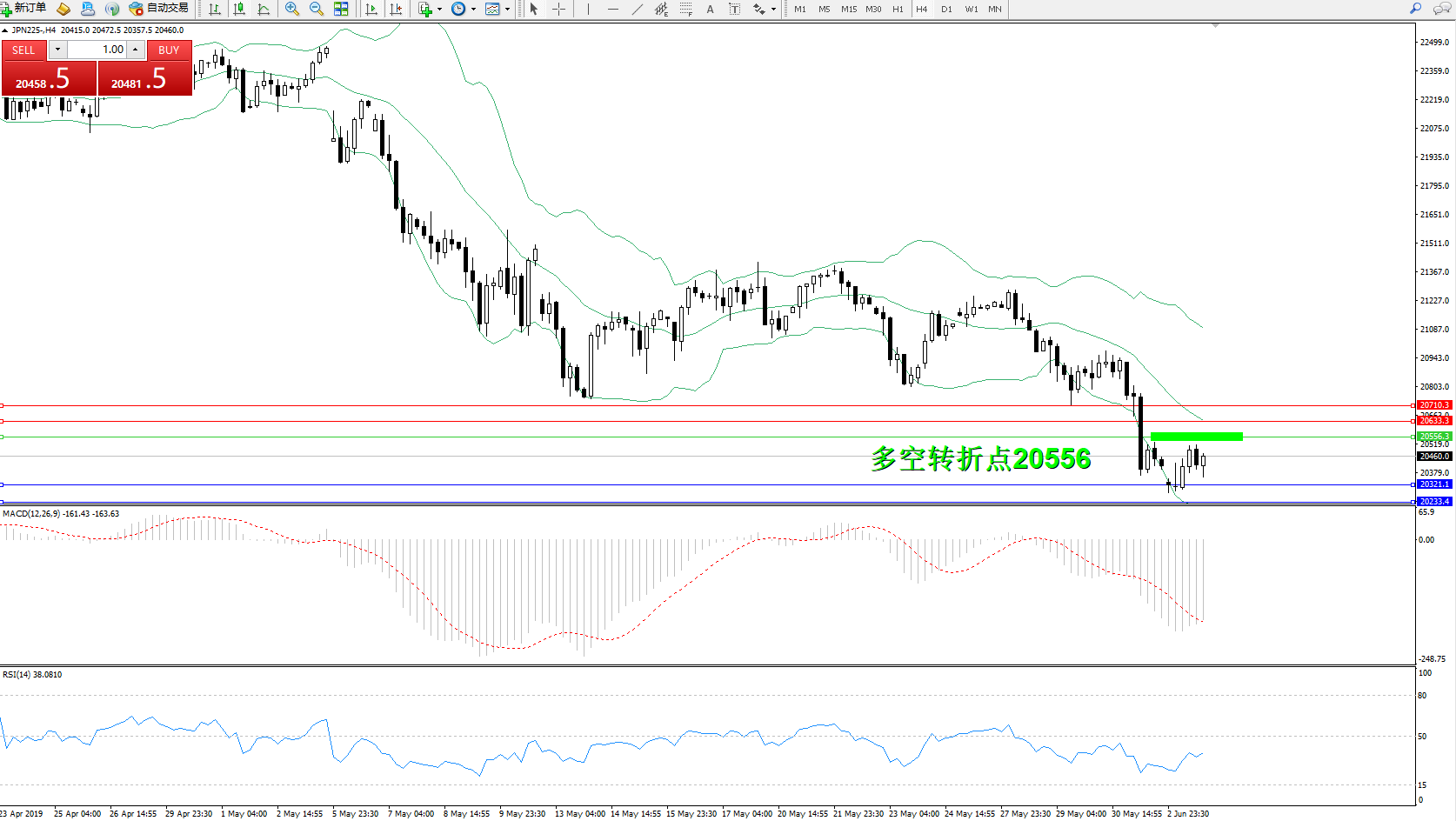
Task: Open the indicators list dropdown arrow
Action: (x=439, y=9)
